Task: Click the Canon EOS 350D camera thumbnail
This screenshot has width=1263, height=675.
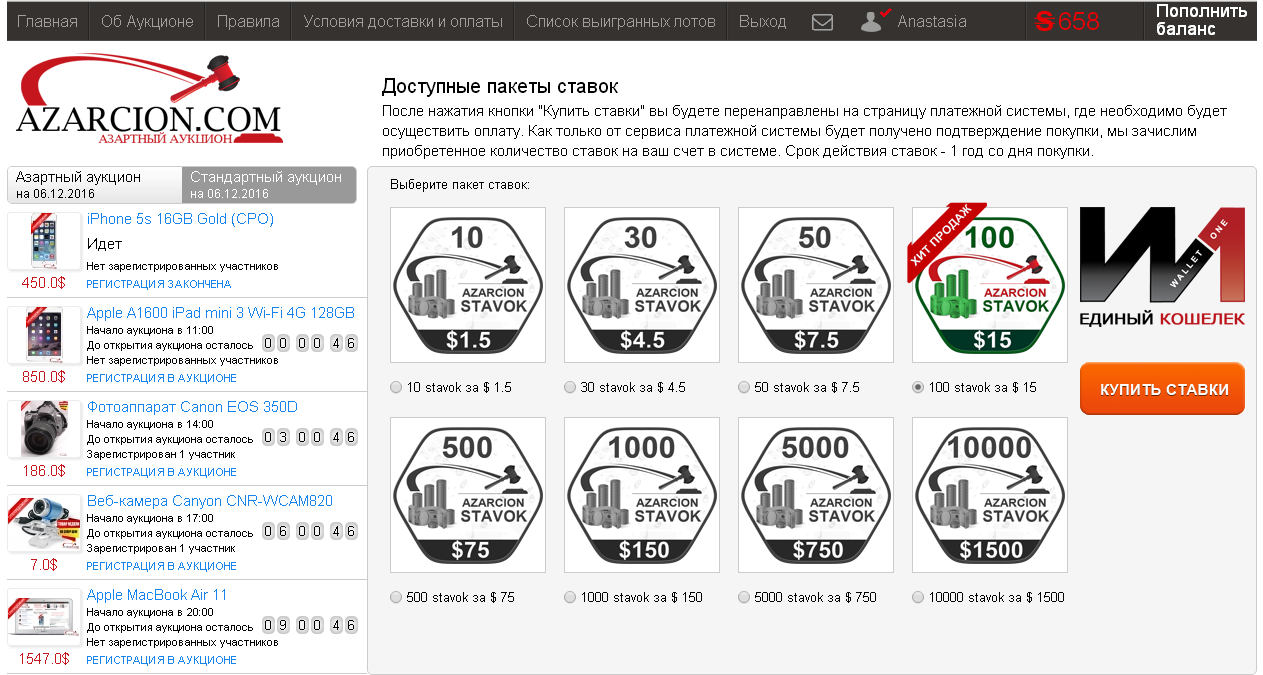Action: tap(44, 429)
